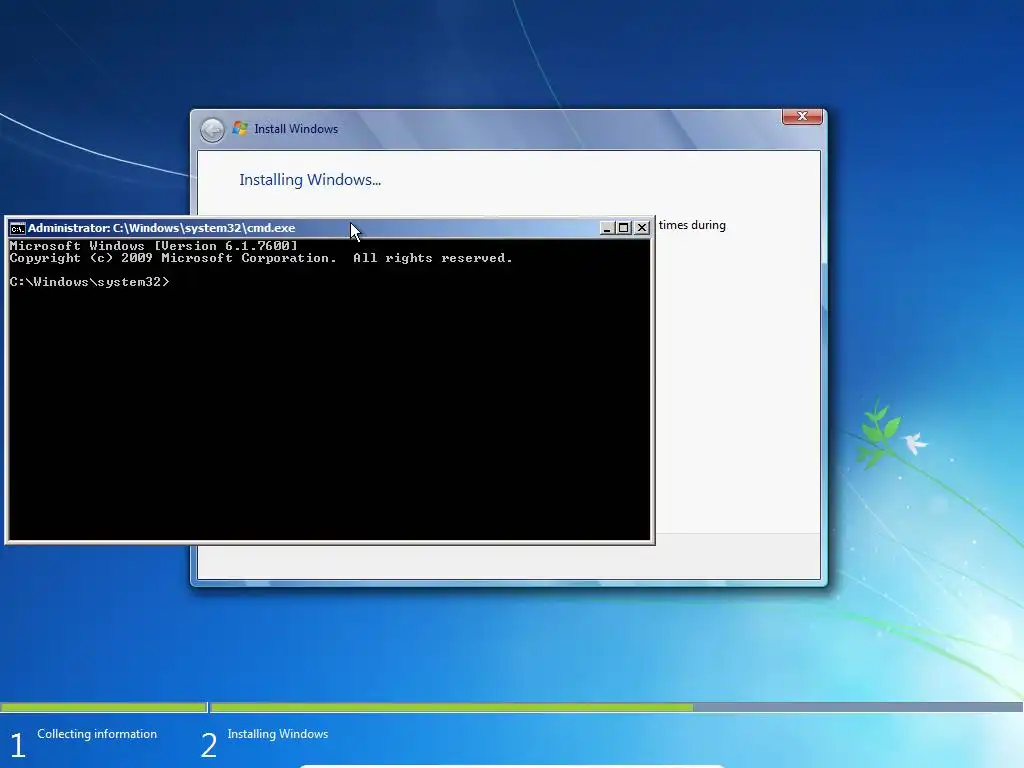
Task: Click the 'Install Windows' title text
Action: pyautogui.click(x=296, y=129)
